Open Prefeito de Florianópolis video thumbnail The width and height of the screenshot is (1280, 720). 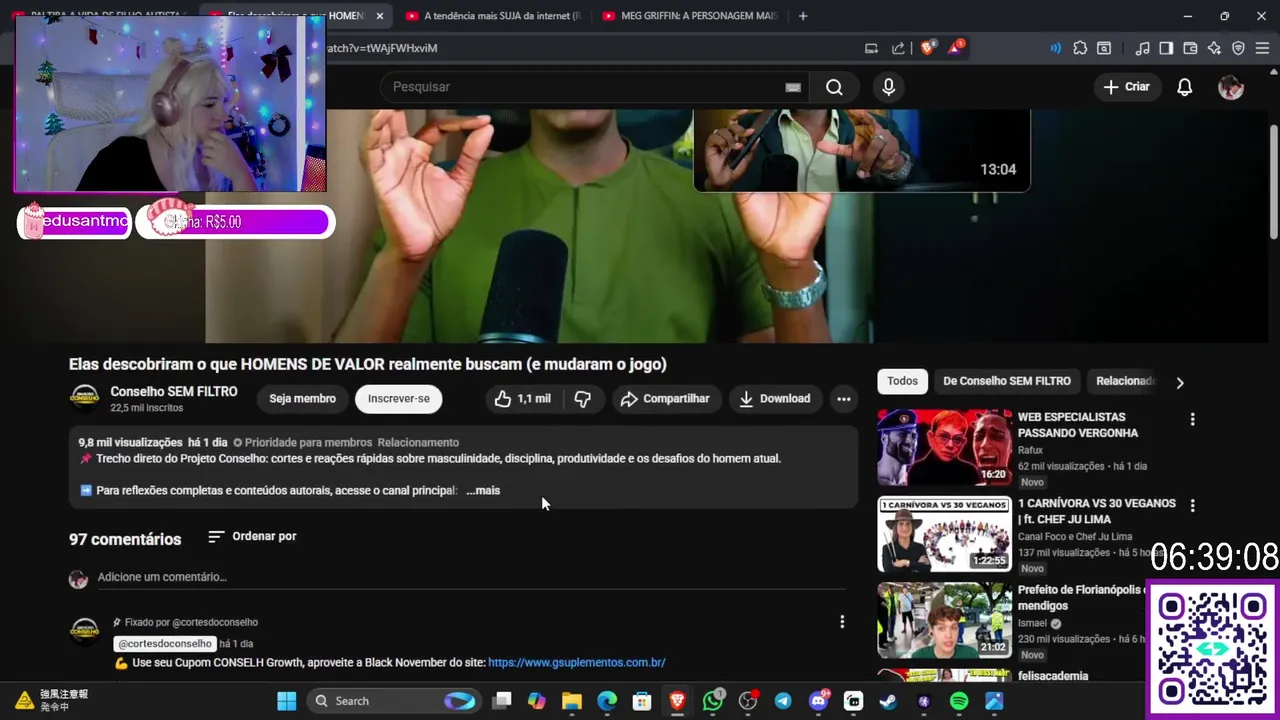tap(944, 620)
